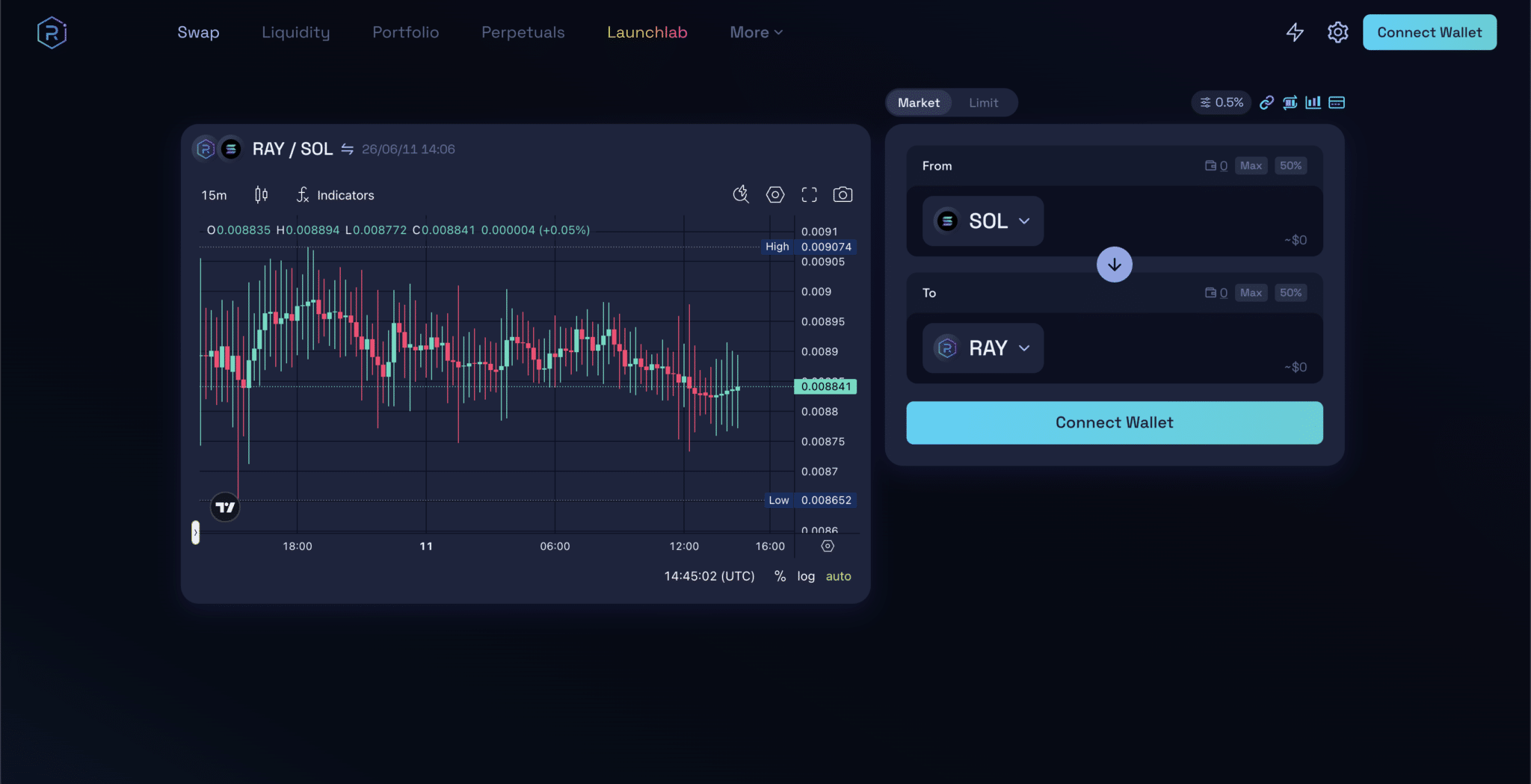Open the candlestick chart style icon
Image resolution: width=1531 pixels, height=784 pixels.
(x=261, y=195)
